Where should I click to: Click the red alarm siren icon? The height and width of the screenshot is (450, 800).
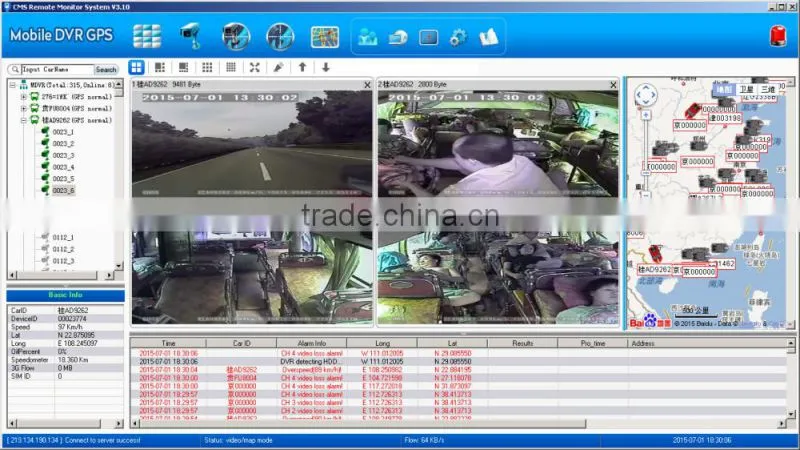point(778,37)
